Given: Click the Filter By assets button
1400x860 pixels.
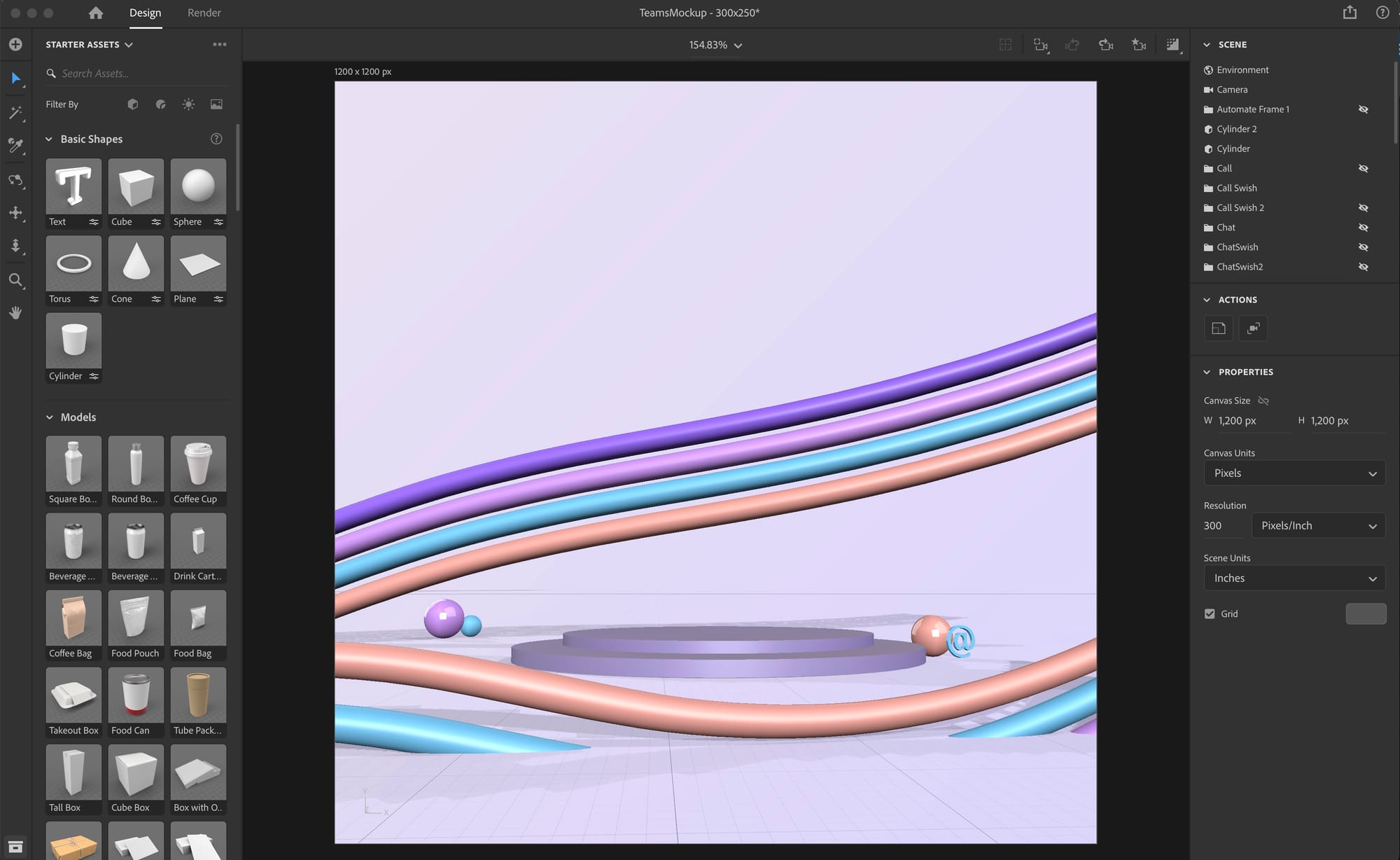Looking at the screenshot, I should point(132,105).
